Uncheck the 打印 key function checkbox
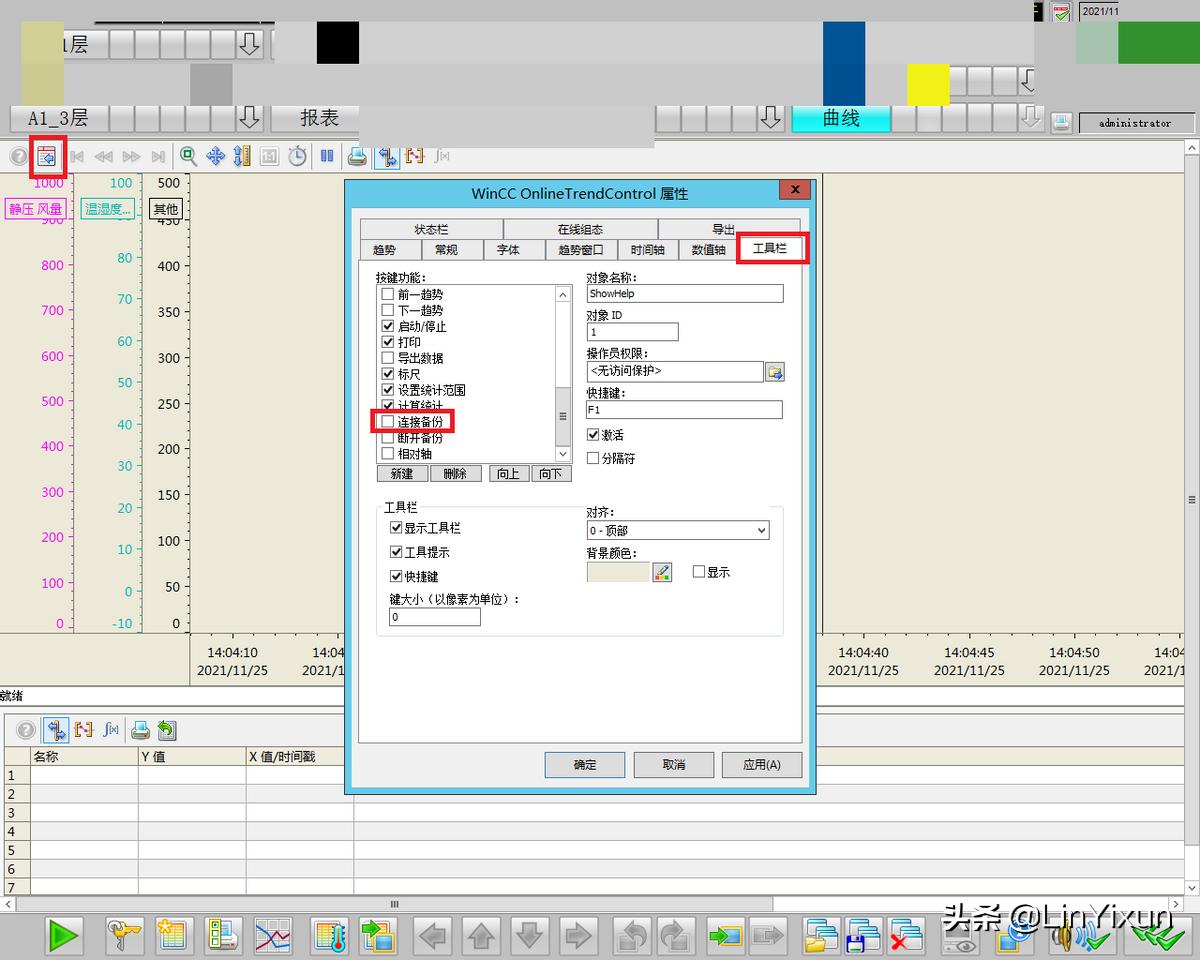Image resolution: width=1200 pixels, height=960 pixels. [x=387, y=341]
